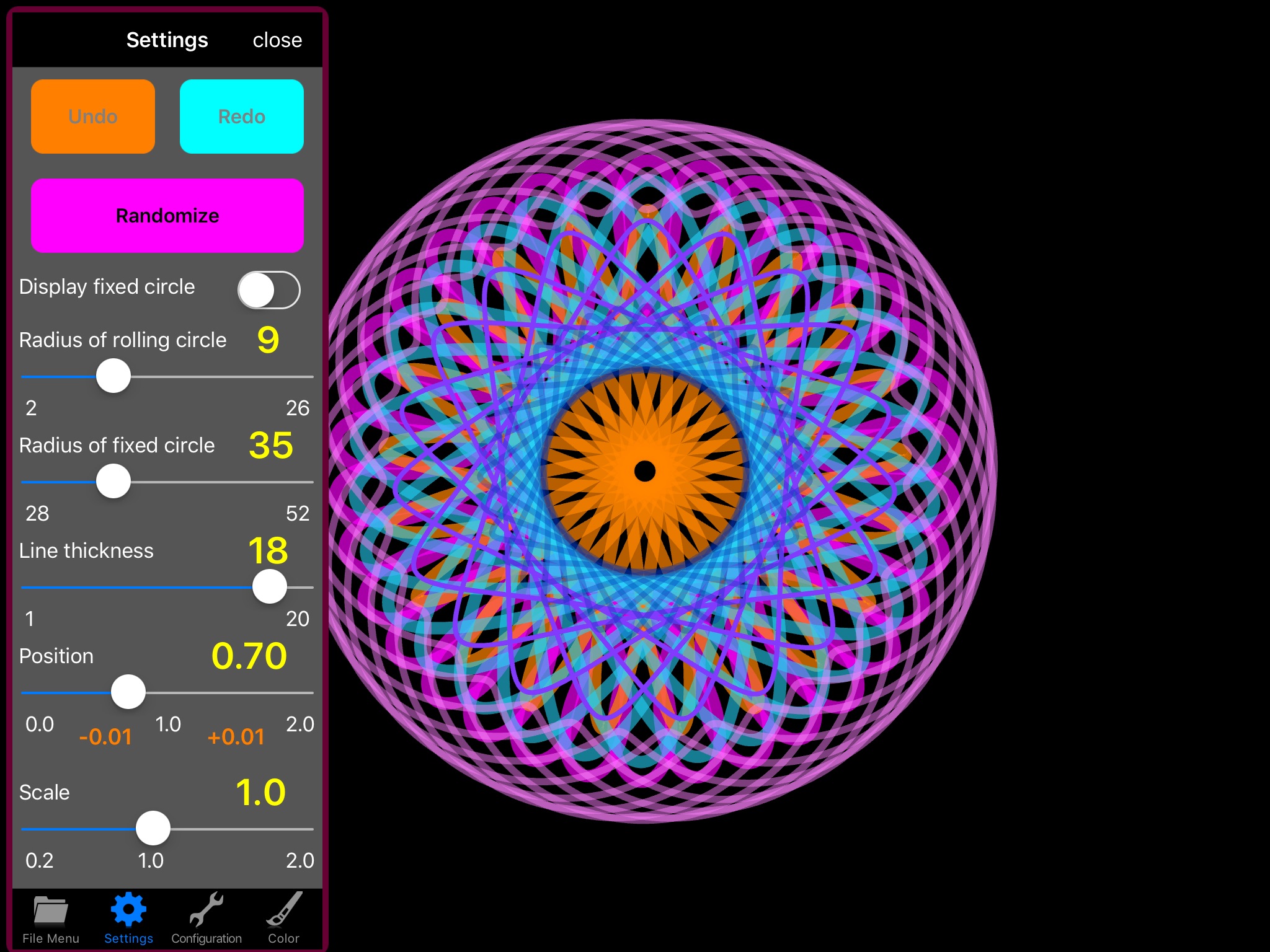This screenshot has width=1270, height=952.
Task: Select the Configuration tab icon
Action: 207,913
